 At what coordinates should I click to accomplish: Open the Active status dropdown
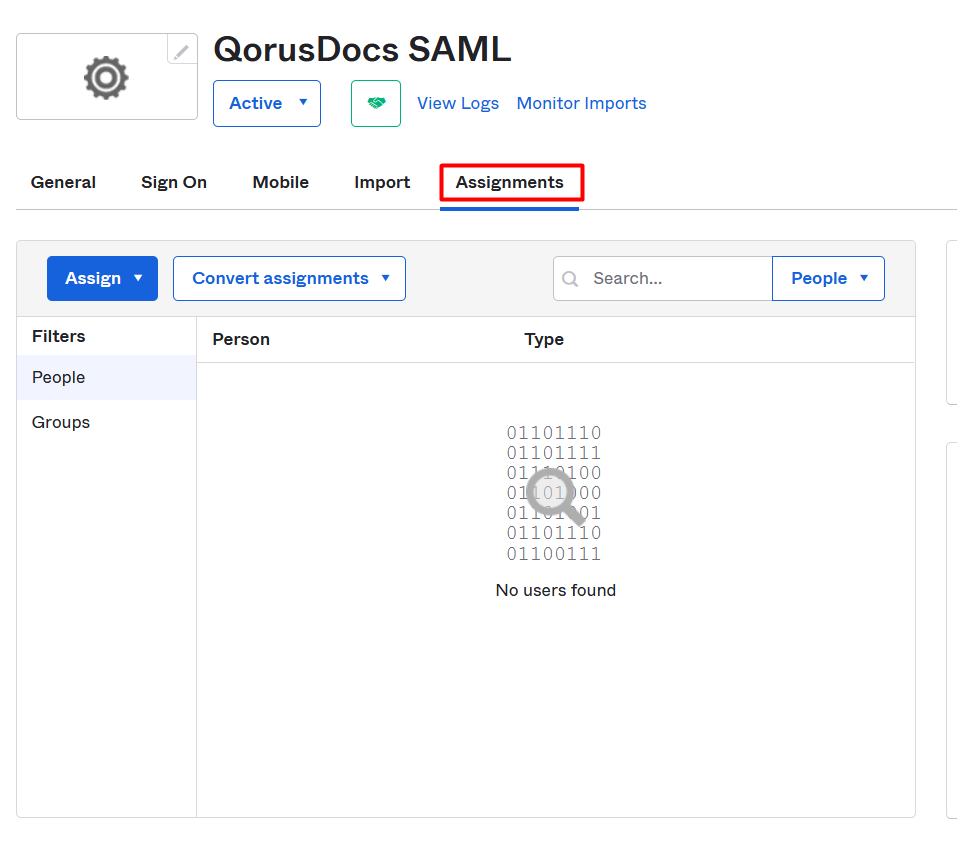266,104
